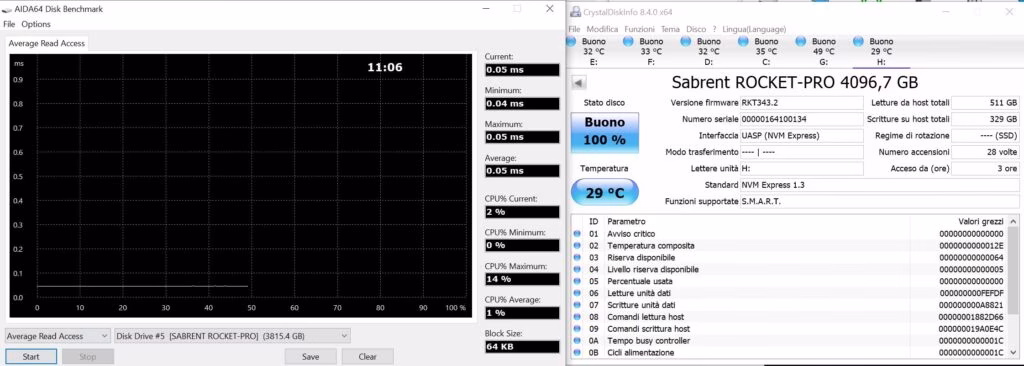Open the File menu in CrystalDiskInfo

click(574, 29)
